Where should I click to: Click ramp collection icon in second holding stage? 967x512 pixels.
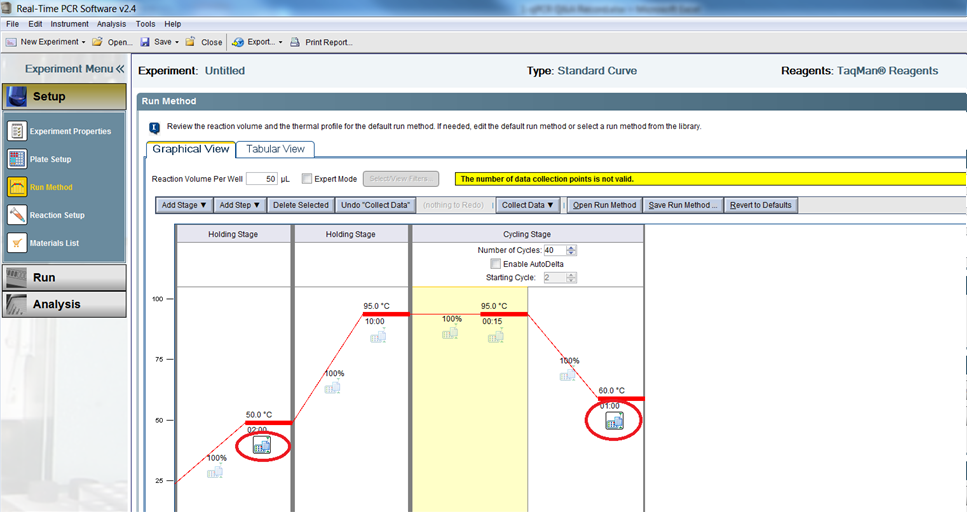pos(332,387)
